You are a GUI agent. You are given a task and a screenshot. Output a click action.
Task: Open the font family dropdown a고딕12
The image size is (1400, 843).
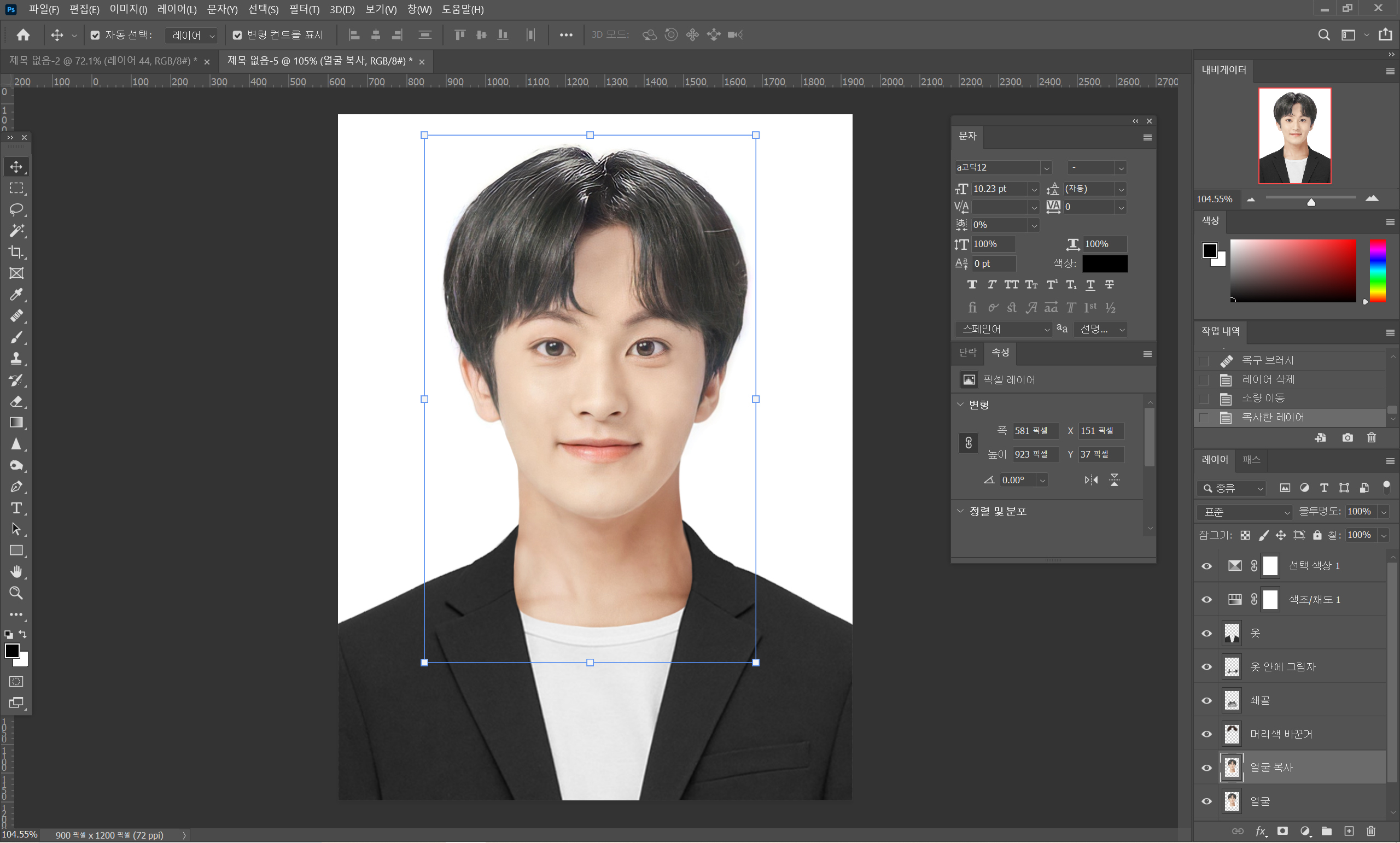[x=1046, y=168]
